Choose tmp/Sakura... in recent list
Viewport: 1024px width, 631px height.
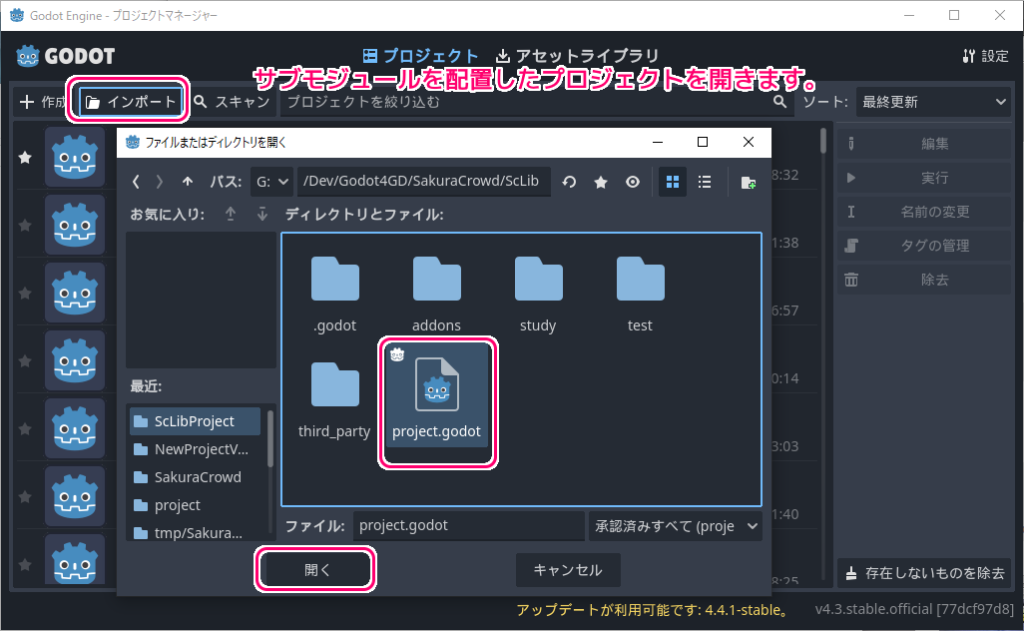[x=195, y=533]
